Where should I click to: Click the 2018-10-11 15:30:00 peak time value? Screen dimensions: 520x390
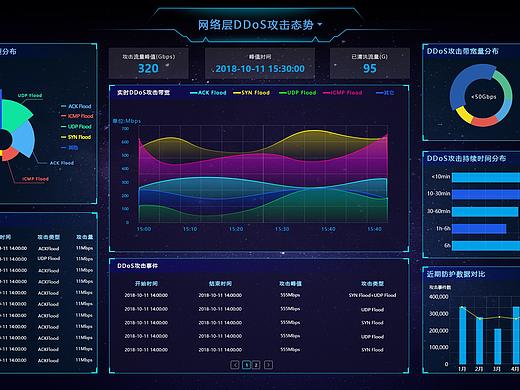coord(260,69)
